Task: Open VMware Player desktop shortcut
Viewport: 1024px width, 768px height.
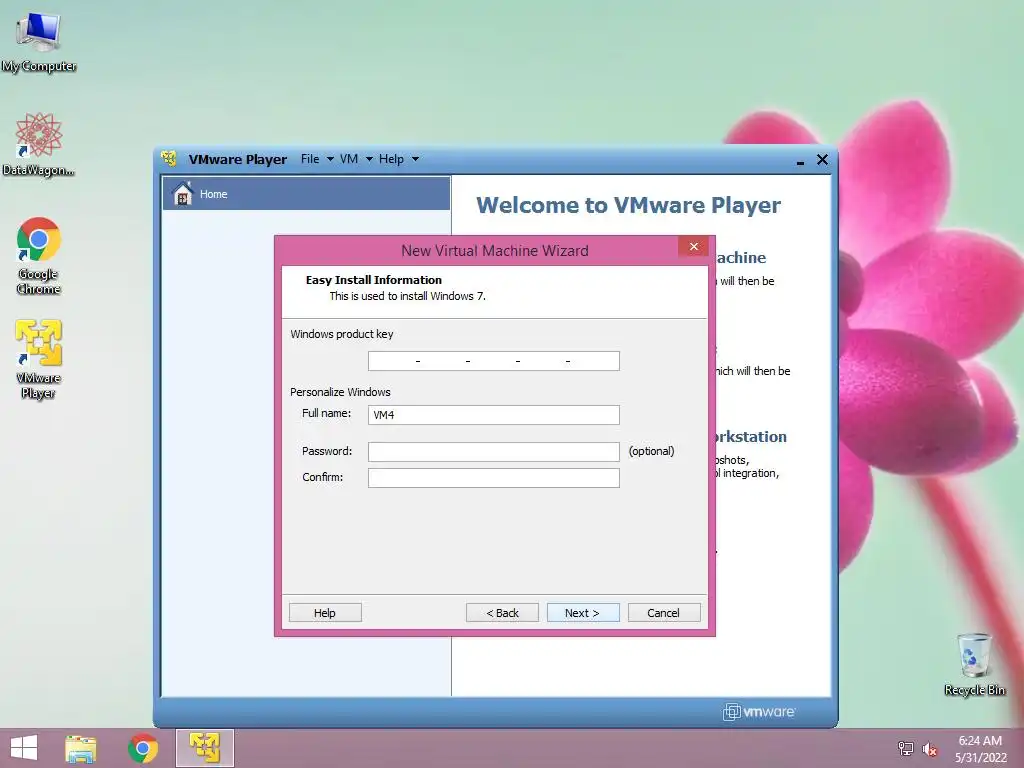Action: pos(39,359)
